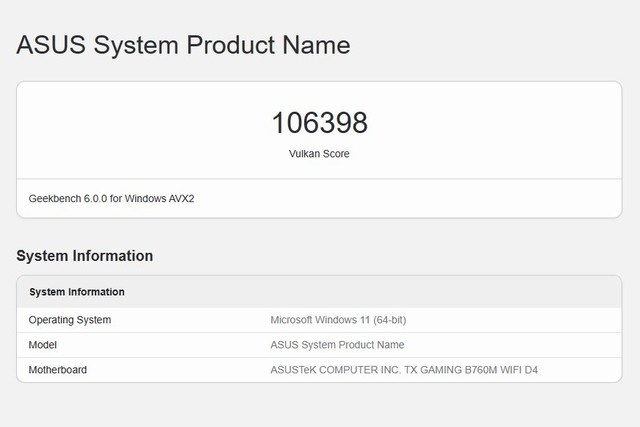Screen dimensions: 640x427
Task: Click the Vulkan Score label
Action: click(319, 154)
